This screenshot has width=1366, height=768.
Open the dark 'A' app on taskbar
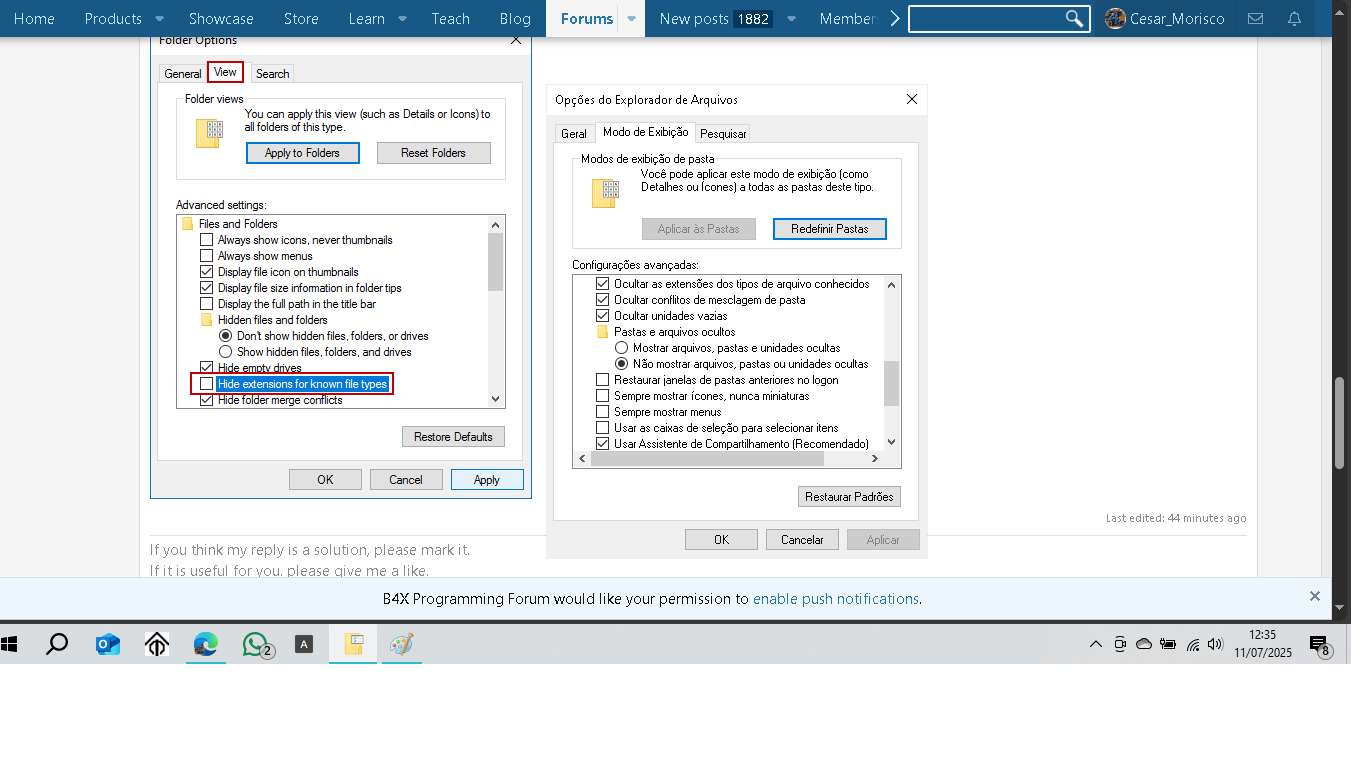[x=304, y=645]
